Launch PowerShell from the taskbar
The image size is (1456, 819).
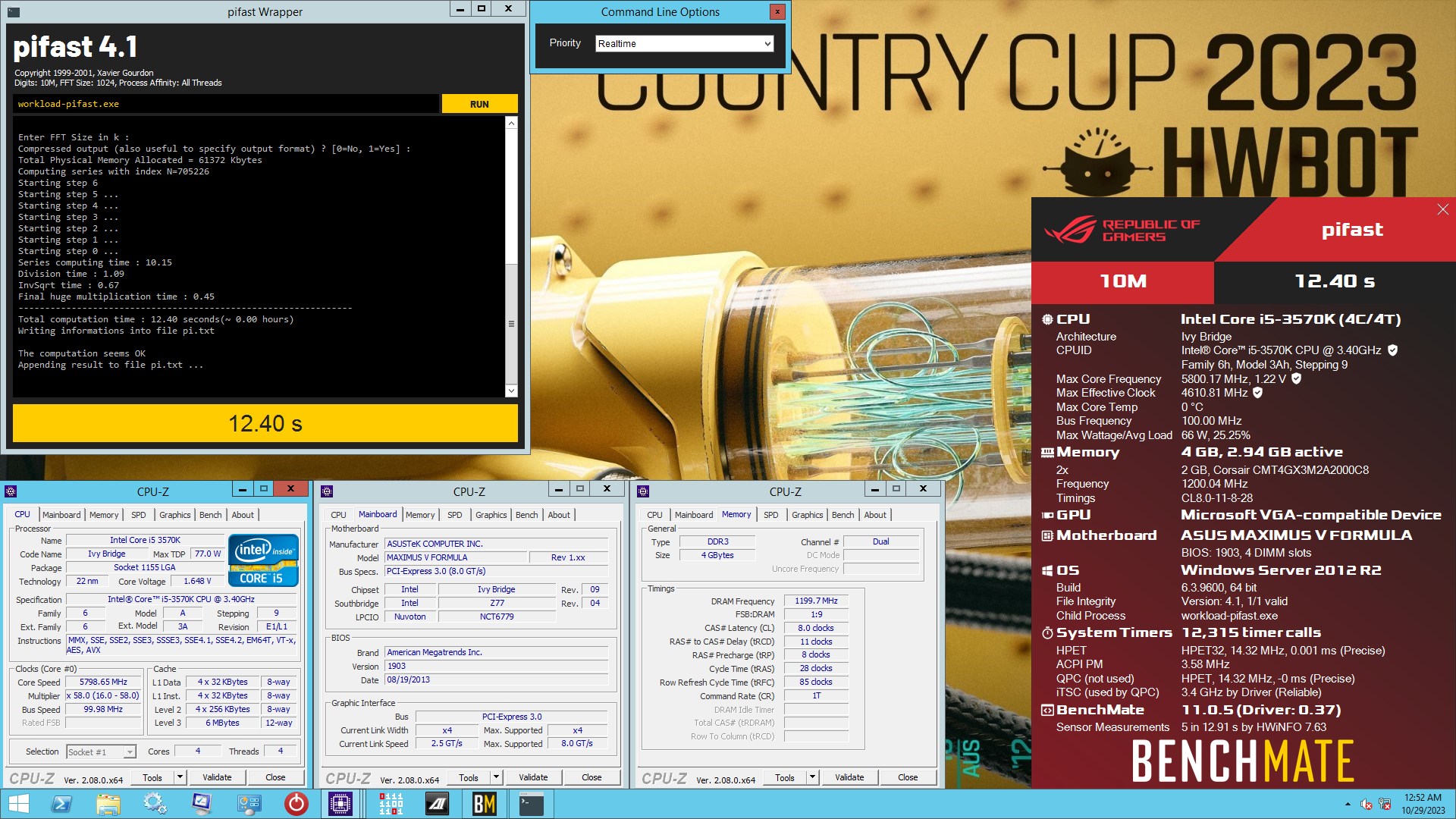[61, 804]
